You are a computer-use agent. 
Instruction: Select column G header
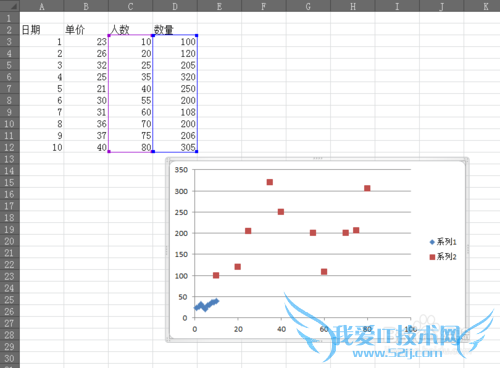pos(308,6)
